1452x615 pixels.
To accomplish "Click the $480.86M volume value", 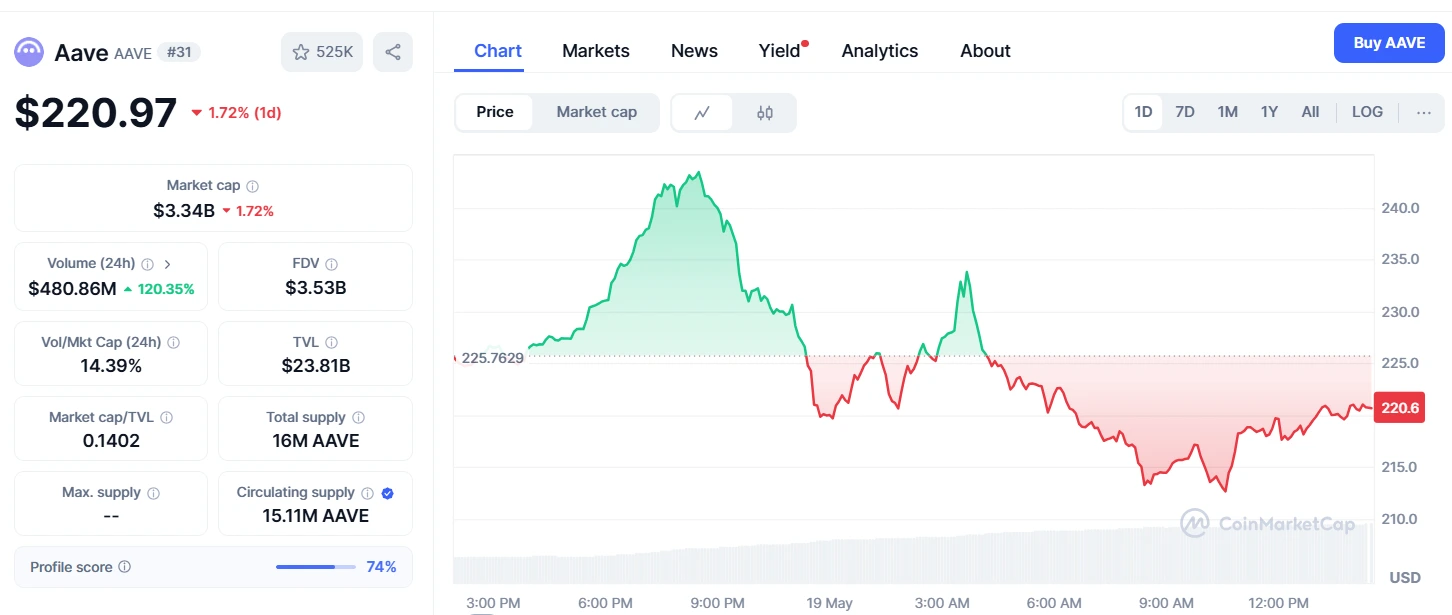I will tap(73, 289).
